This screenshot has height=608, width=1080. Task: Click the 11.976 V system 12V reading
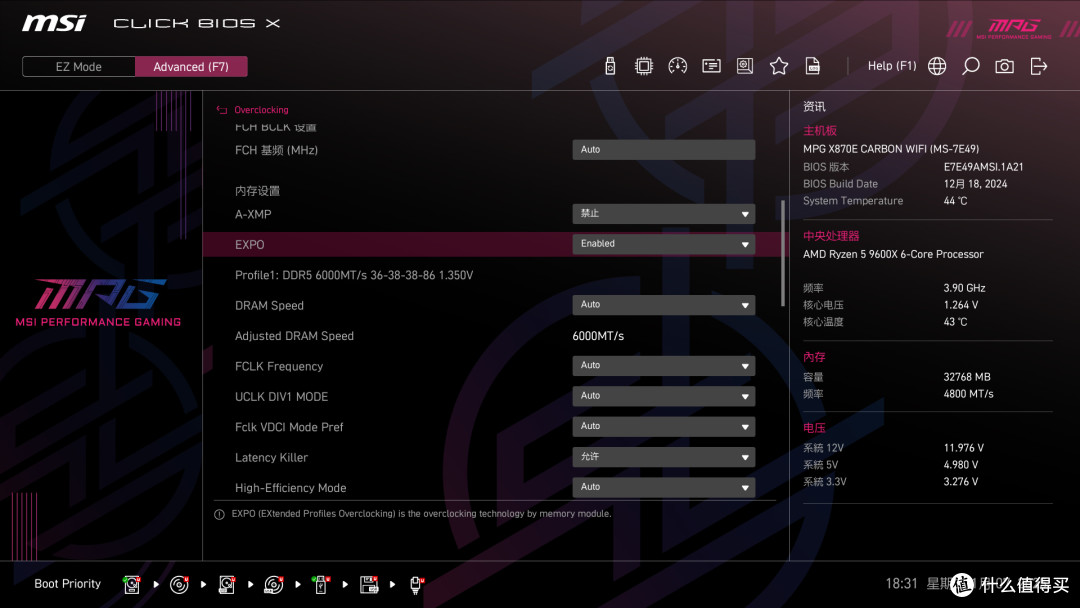(x=963, y=448)
